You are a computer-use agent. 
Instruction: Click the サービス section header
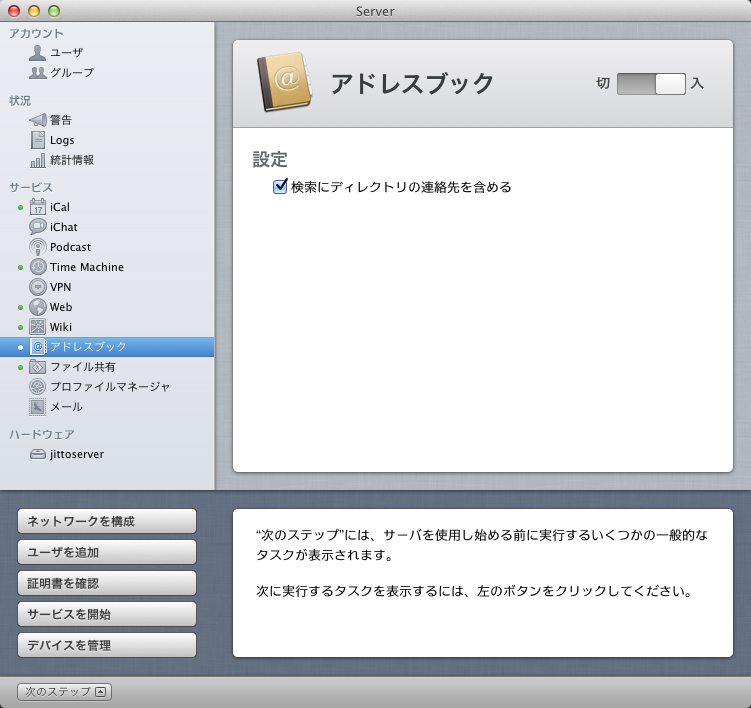tap(31, 187)
